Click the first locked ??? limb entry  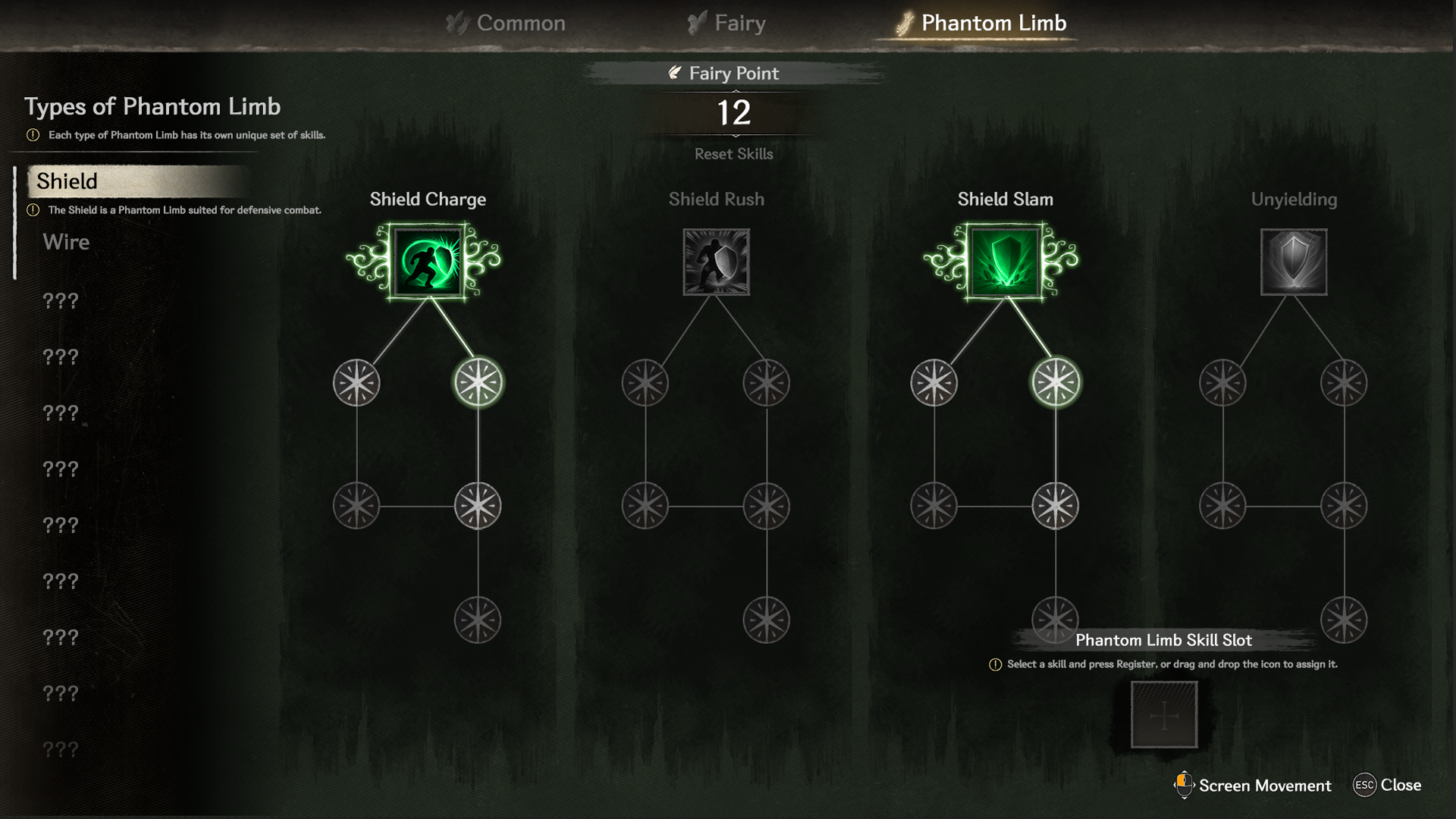coord(61,301)
